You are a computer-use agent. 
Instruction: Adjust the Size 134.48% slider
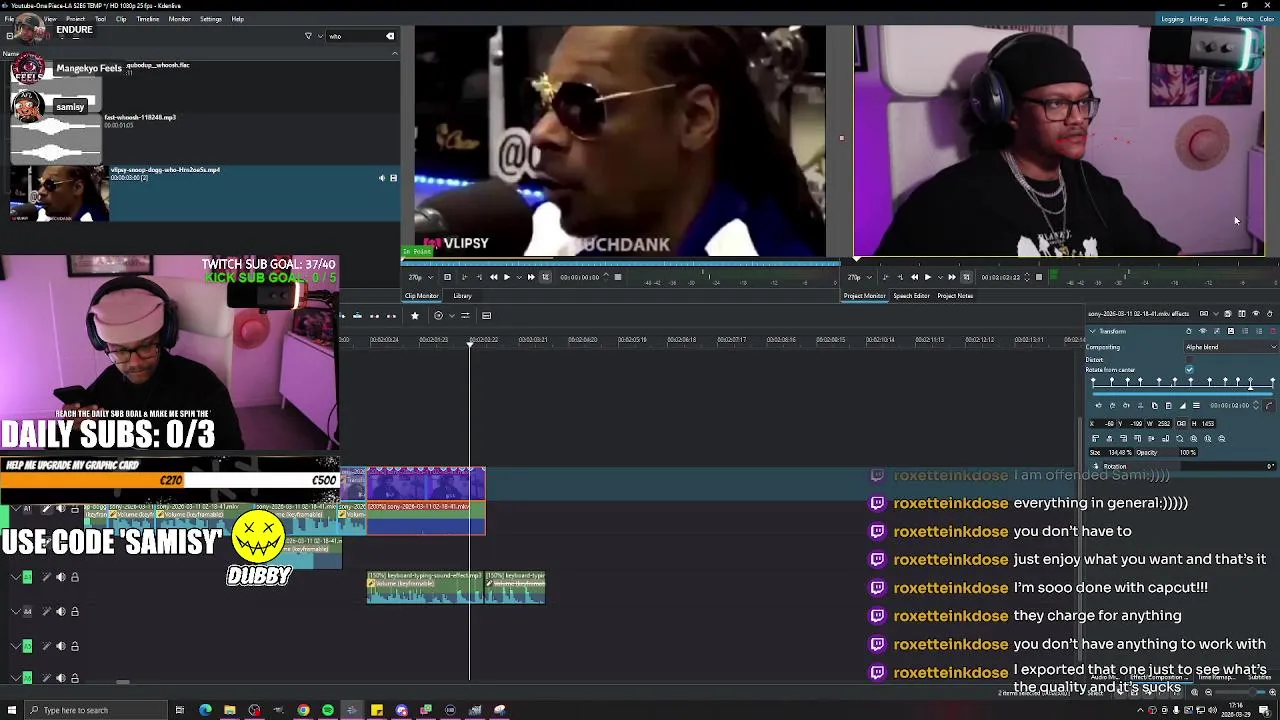(1111, 452)
